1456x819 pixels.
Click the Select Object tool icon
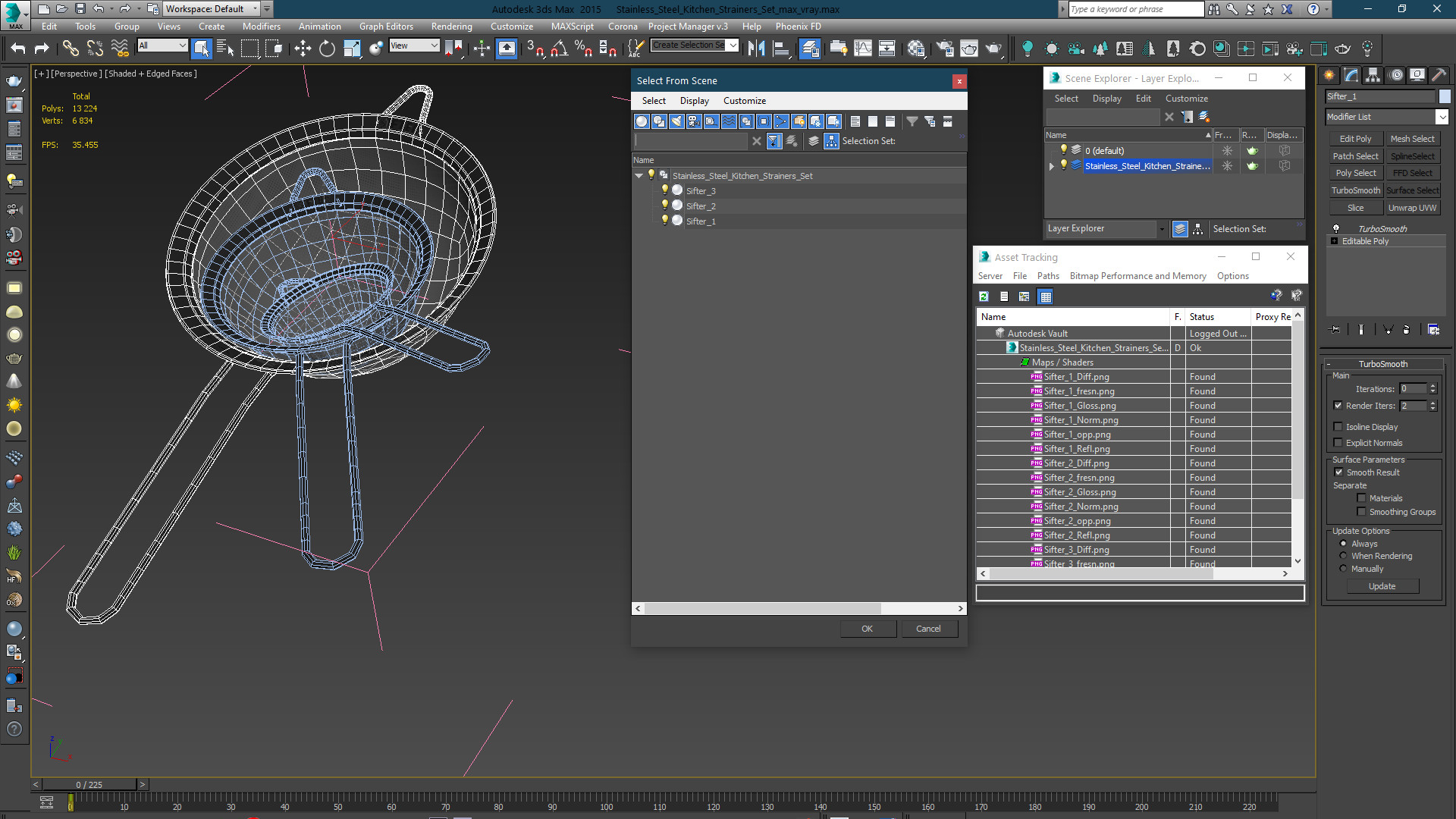coord(201,49)
